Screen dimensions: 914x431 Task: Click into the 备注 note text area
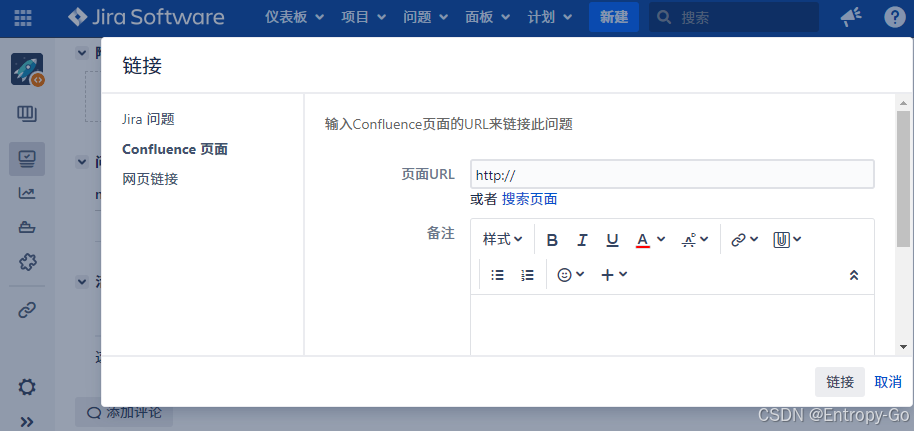tap(672, 324)
